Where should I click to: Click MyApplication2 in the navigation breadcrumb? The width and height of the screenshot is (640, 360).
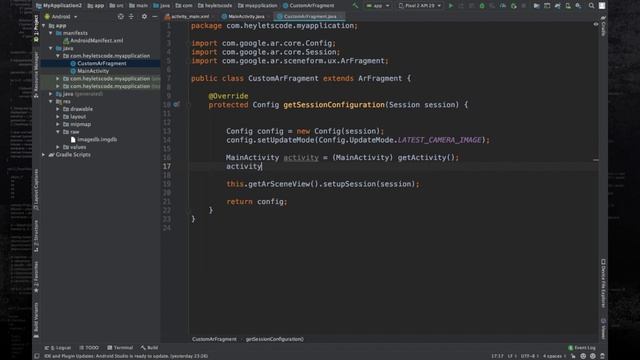tap(59, 6)
